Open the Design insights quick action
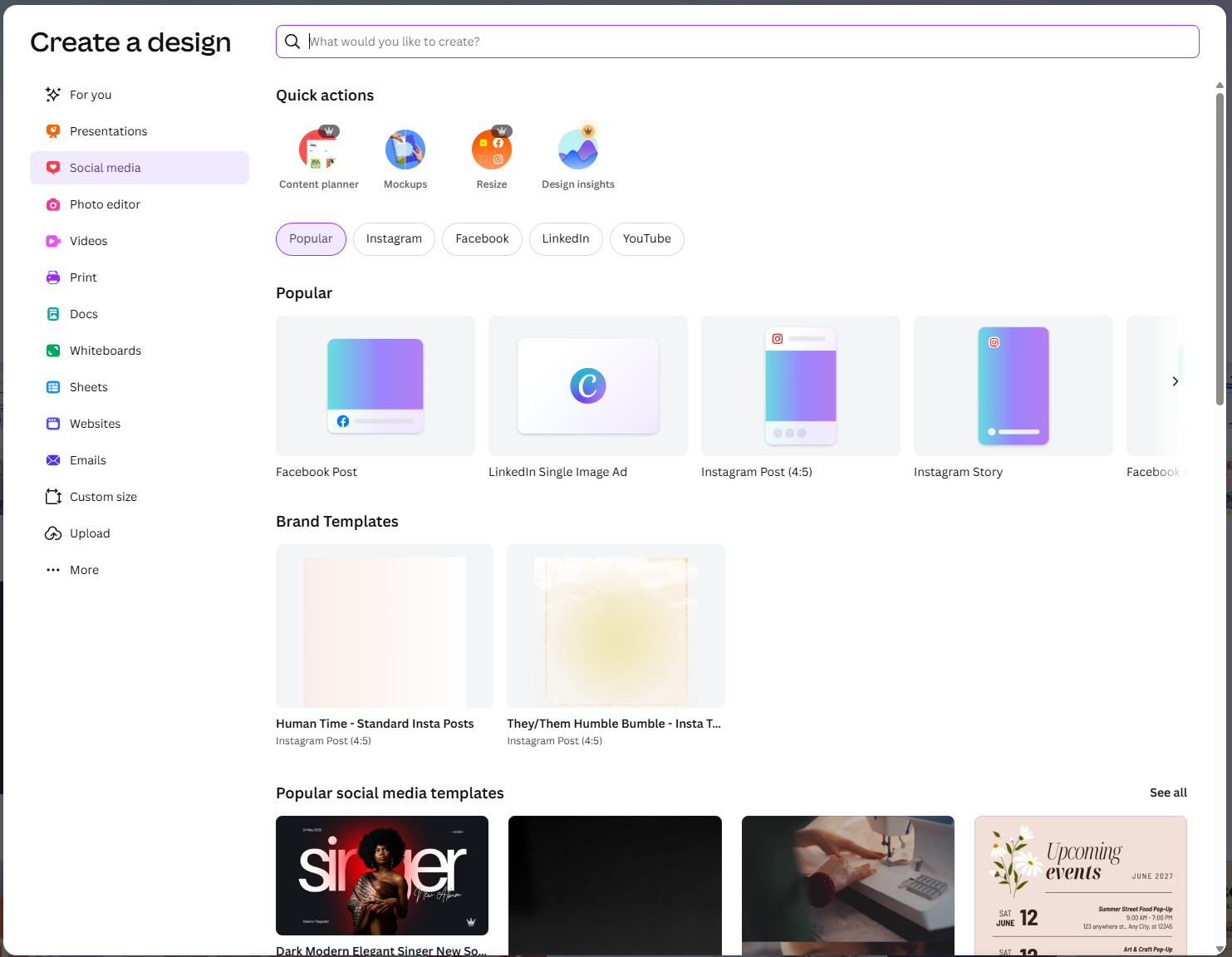Image resolution: width=1232 pixels, height=957 pixels. tap(578, 150)
